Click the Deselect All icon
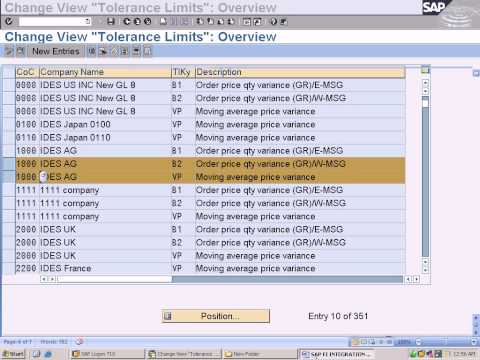The width and height of the screenshot is (480, 360). tap(148, 51)
